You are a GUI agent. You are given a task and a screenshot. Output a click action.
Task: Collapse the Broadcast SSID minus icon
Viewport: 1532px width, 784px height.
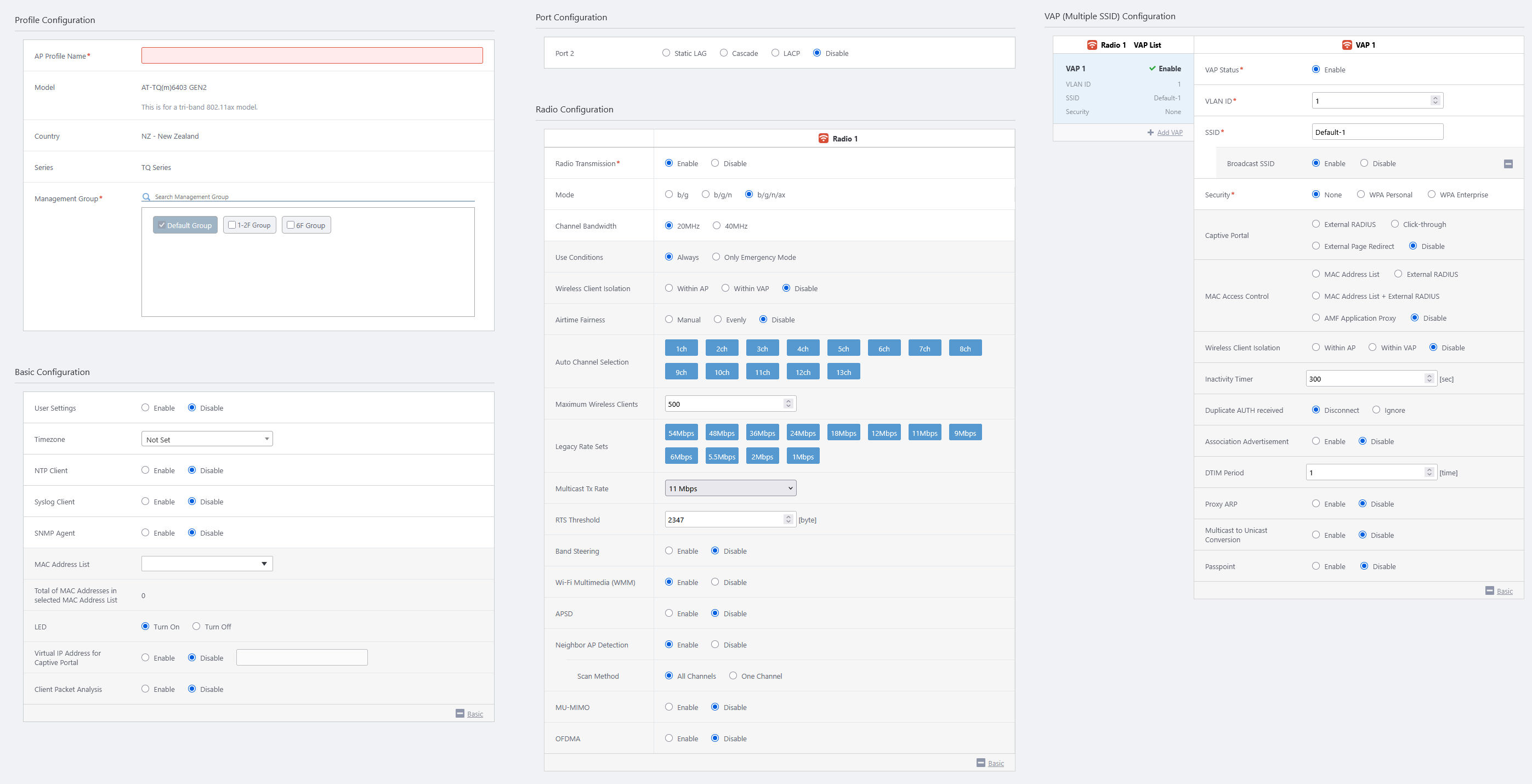(x=1508, y=163)
